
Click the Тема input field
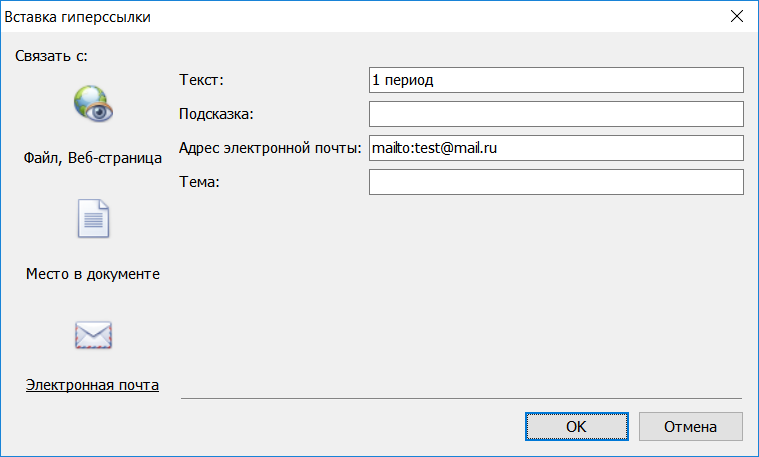point(556,182)
